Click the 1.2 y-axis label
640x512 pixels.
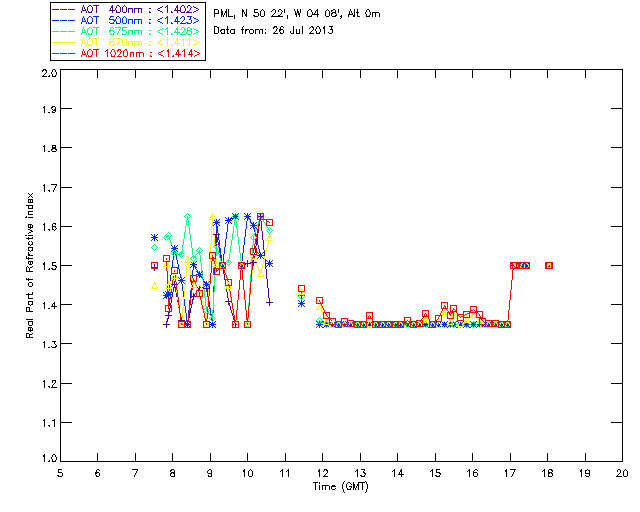tap(49, 384)
